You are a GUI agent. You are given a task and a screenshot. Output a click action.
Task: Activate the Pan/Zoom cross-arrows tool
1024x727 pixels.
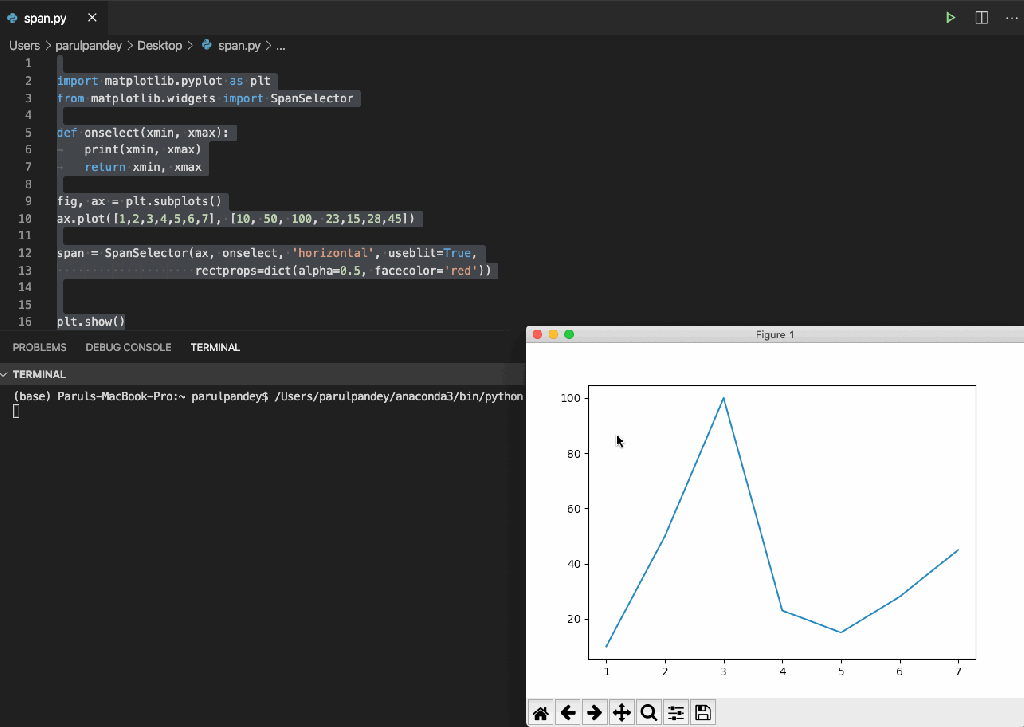[x=621, y=712]
